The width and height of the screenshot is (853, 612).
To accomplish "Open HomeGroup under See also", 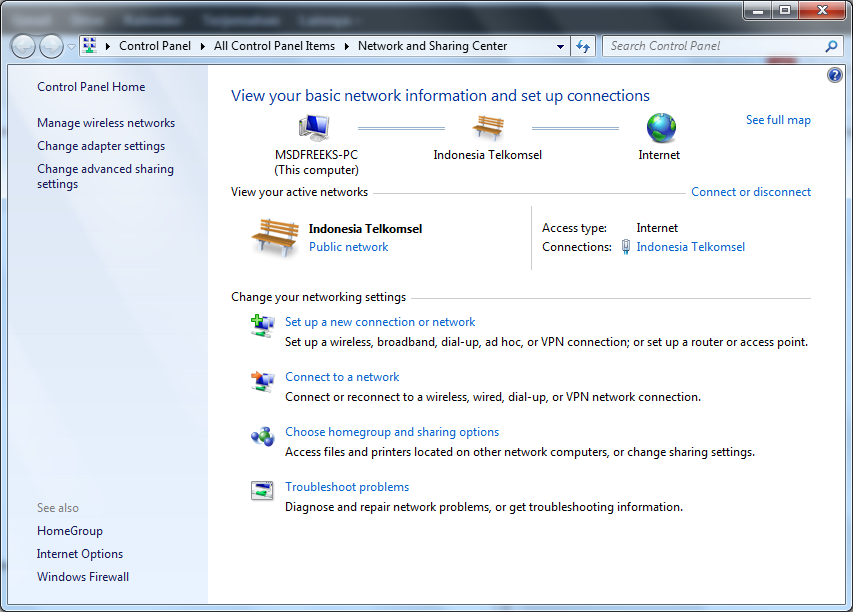I will tap(70, 531).
